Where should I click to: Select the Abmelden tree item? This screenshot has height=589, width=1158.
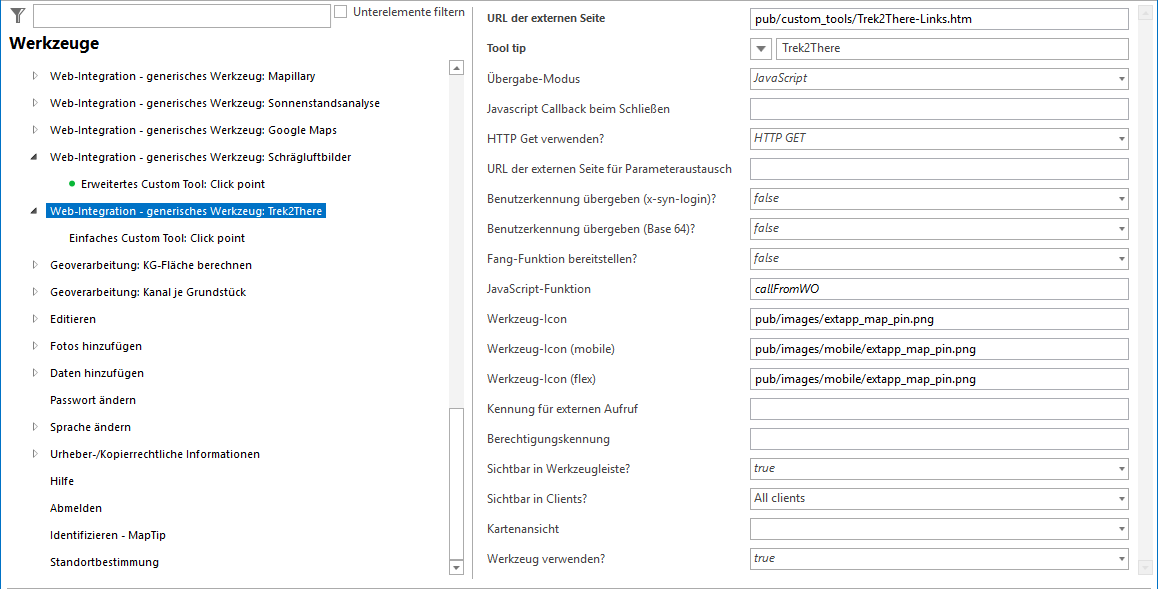coord(76,508)
